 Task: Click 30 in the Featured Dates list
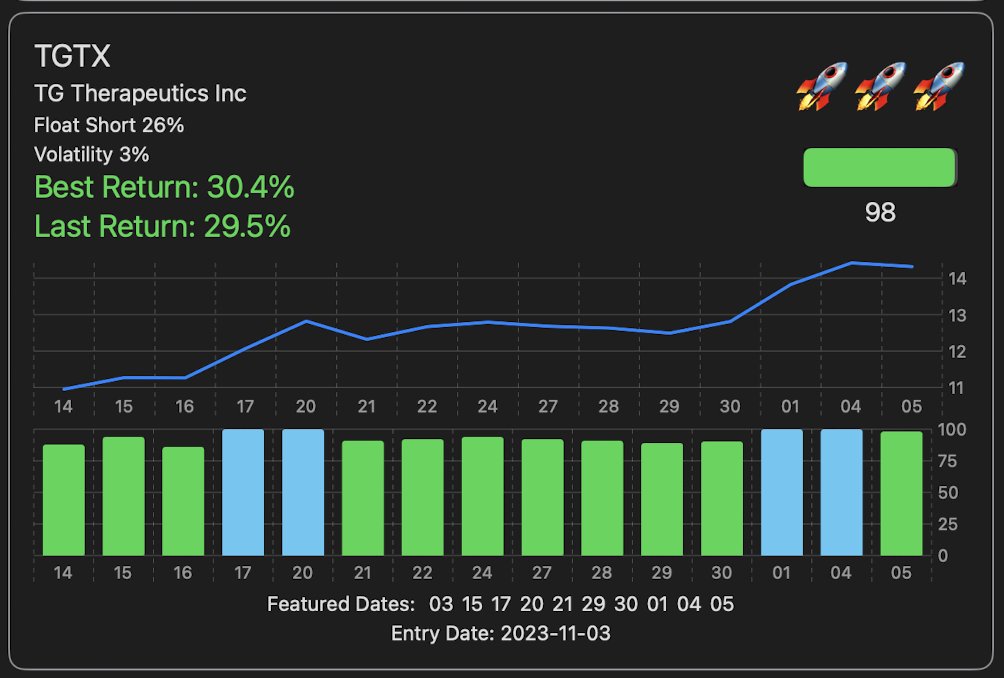pyautogui.click(x=626, y=604)
